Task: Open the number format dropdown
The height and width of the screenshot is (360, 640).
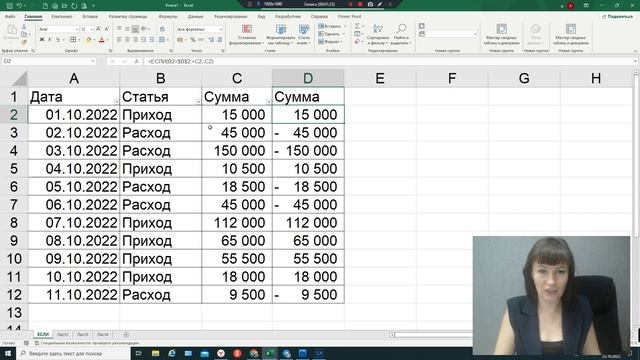Action: [x=221, y=29]
